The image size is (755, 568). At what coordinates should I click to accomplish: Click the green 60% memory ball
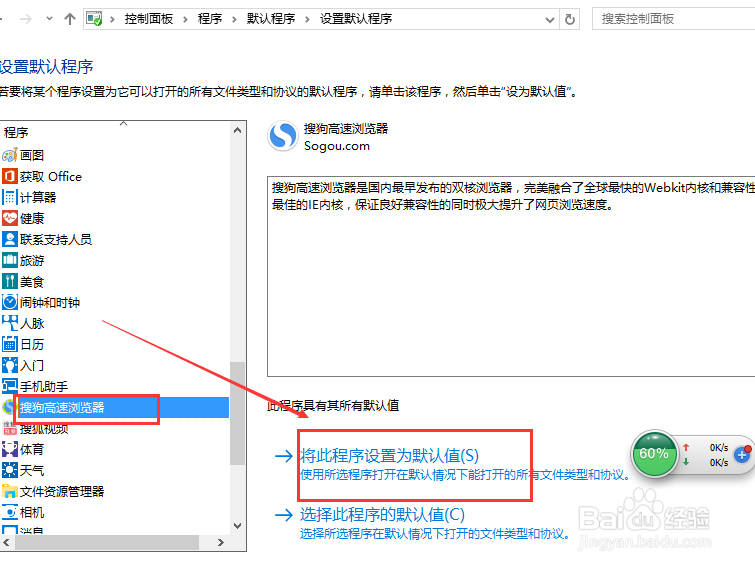(654, 454)
